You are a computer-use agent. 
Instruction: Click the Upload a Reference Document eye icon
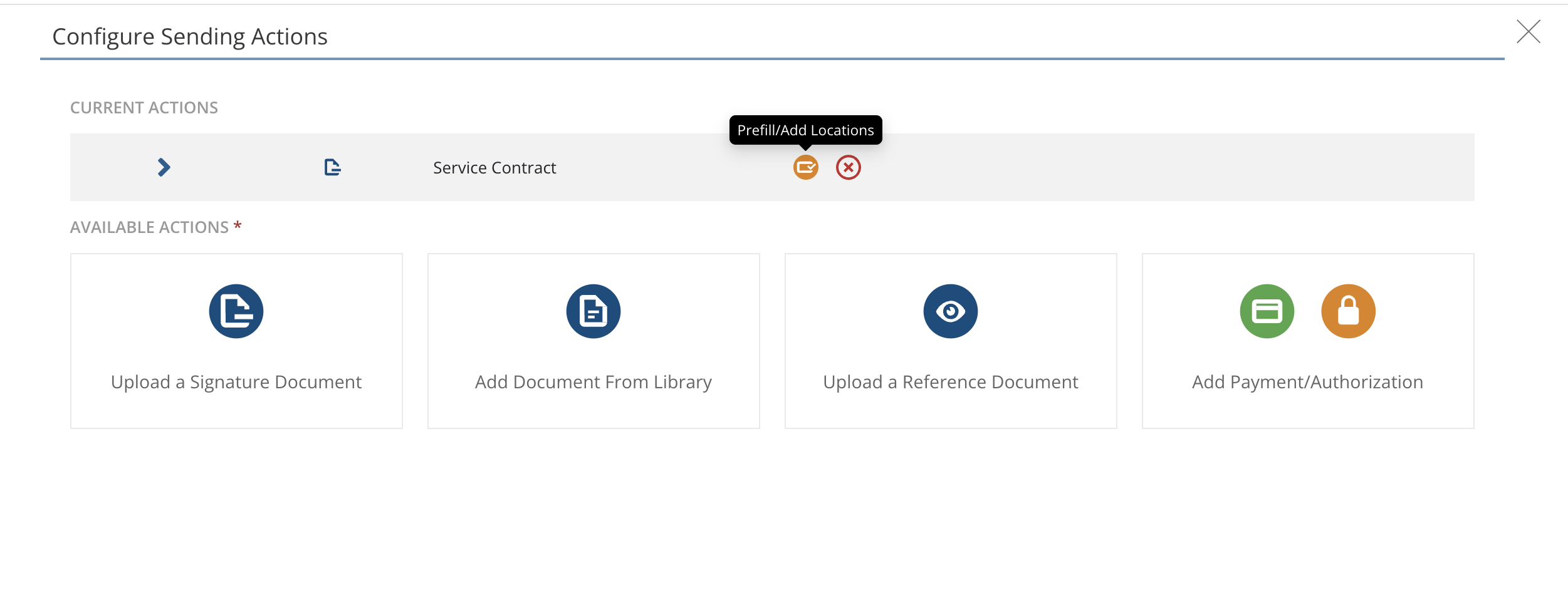[951, 311]
